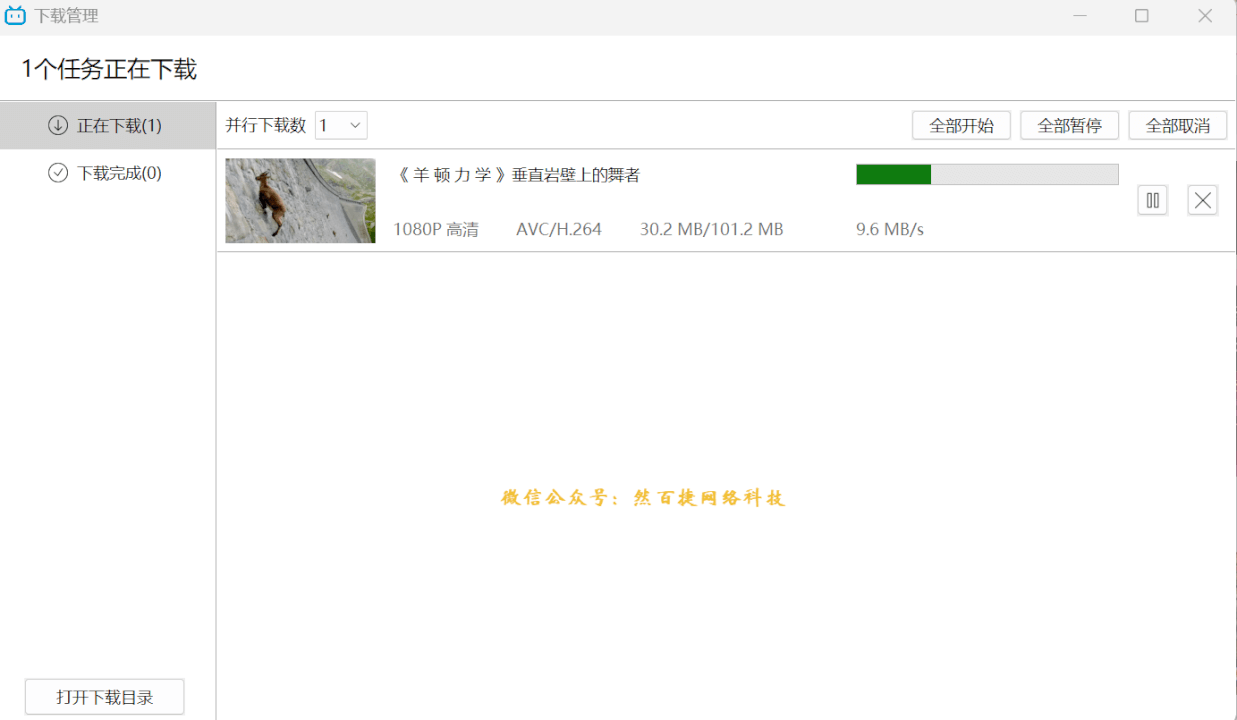
Task: Click the 1080P 高清 quality label
Action: pos(436,228)
